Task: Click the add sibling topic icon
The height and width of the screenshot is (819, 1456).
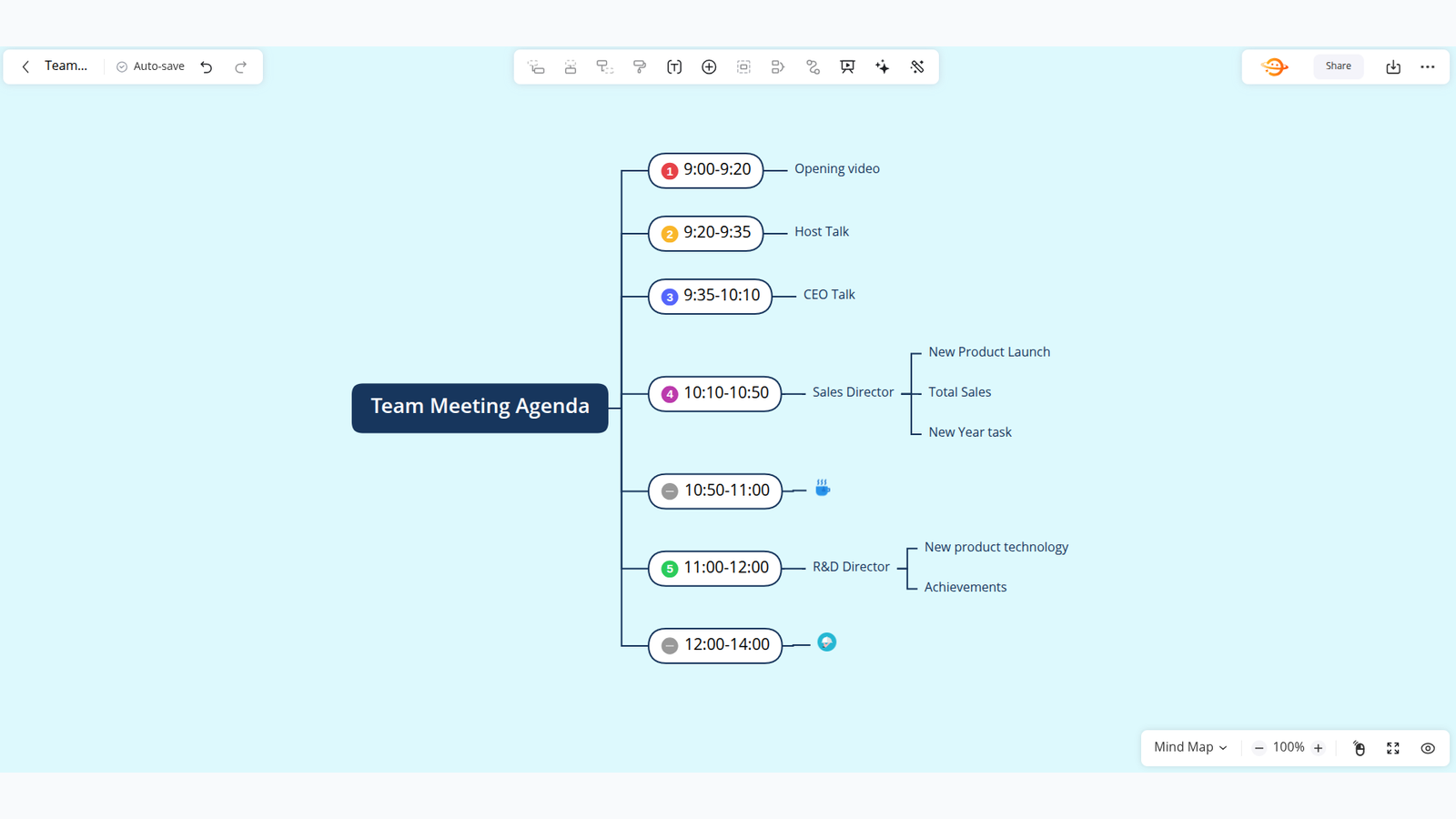Action: point(571,66)
